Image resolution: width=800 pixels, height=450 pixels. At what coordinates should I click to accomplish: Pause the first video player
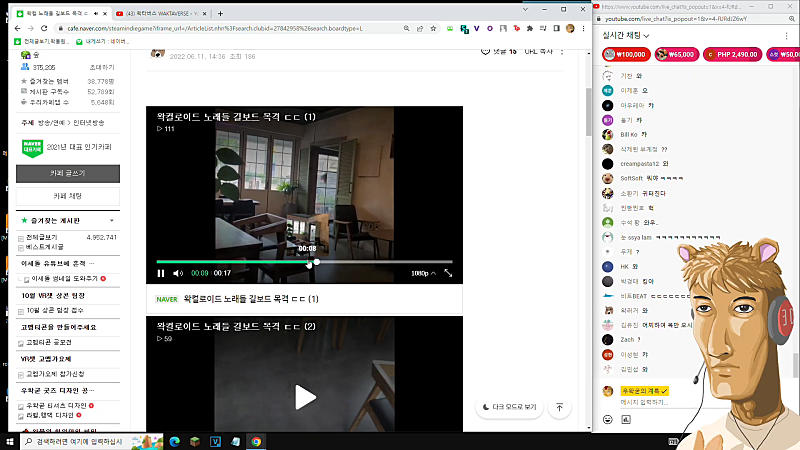pyautogui.click(x=161, y=273)
